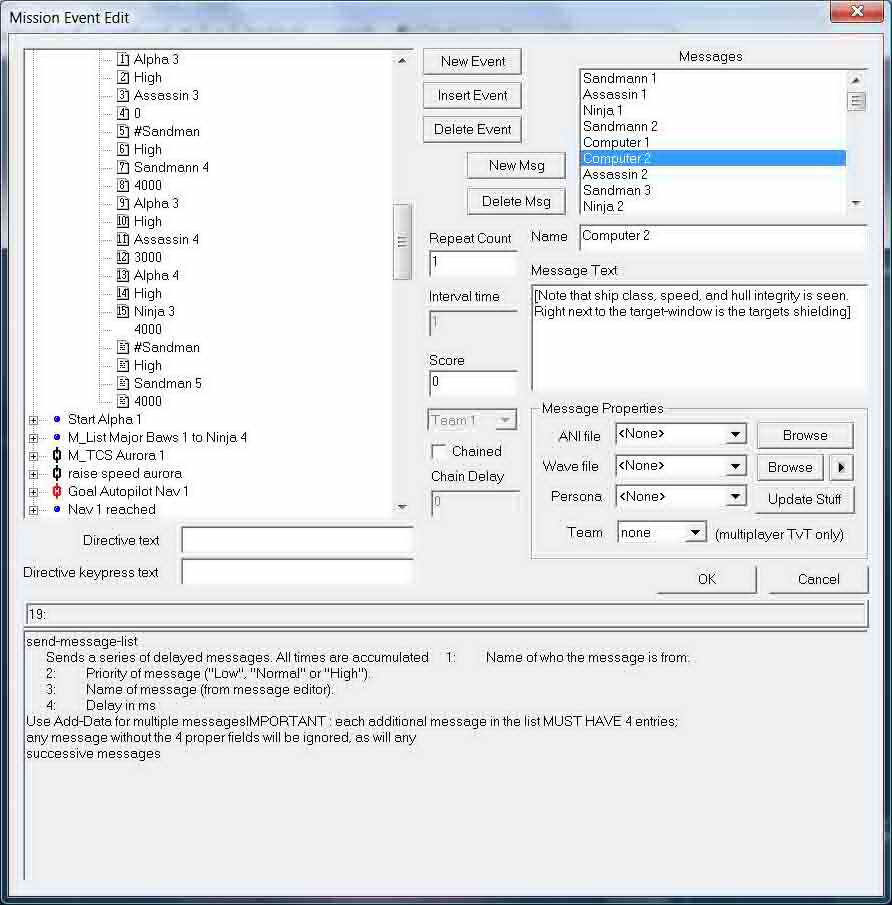Open the Persona dropdown
This screenshot has width=892, height=905.
pos(735,497)
